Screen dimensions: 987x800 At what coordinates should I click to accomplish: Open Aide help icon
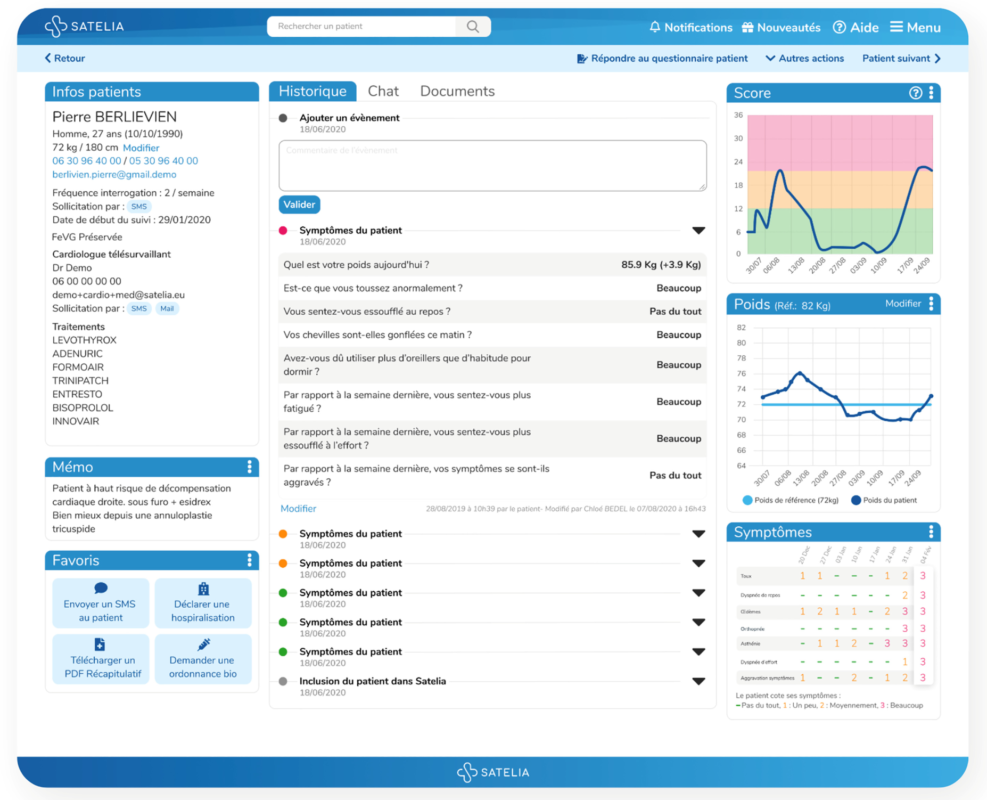(839, 27)
